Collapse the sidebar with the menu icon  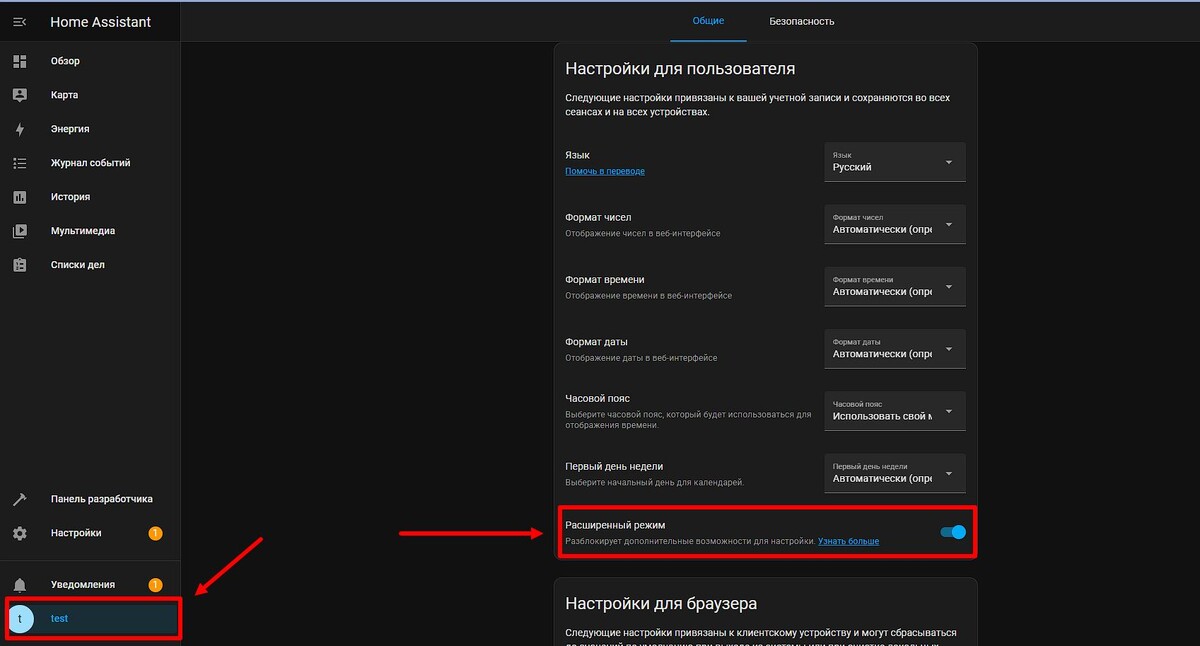(x=19, y=22)
